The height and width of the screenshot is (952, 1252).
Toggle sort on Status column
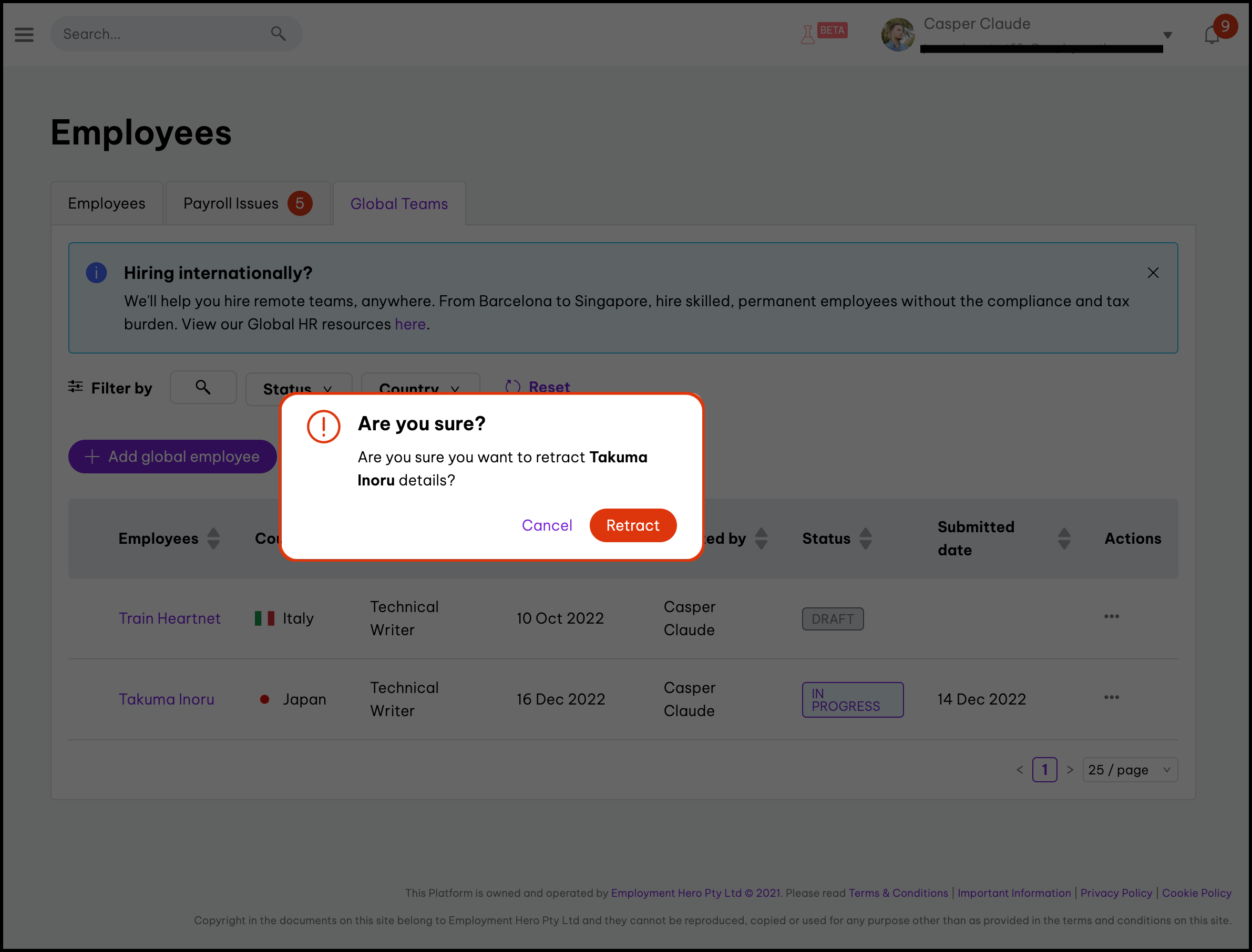pos(865,539)
